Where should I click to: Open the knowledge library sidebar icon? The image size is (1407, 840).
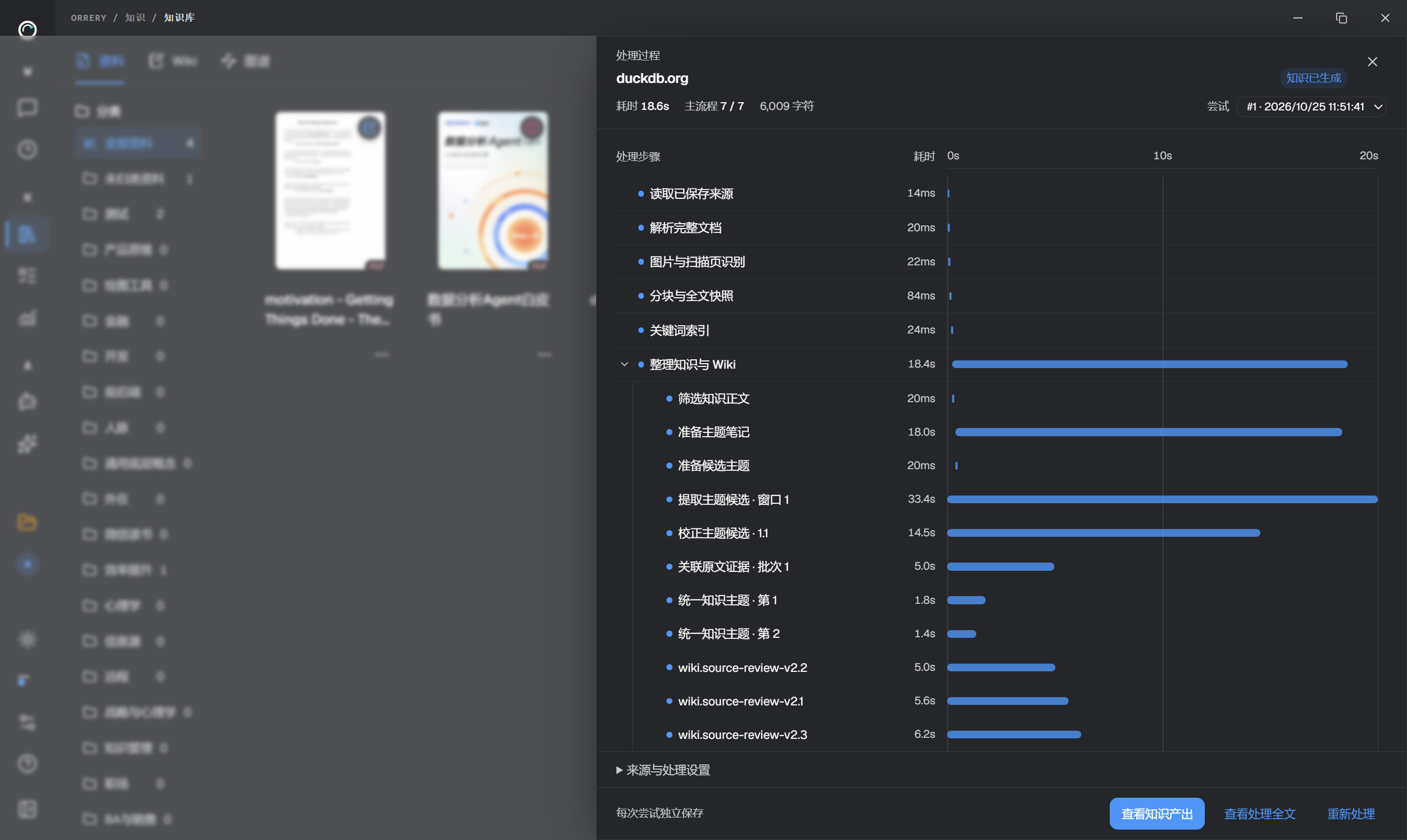coord(27,234)
